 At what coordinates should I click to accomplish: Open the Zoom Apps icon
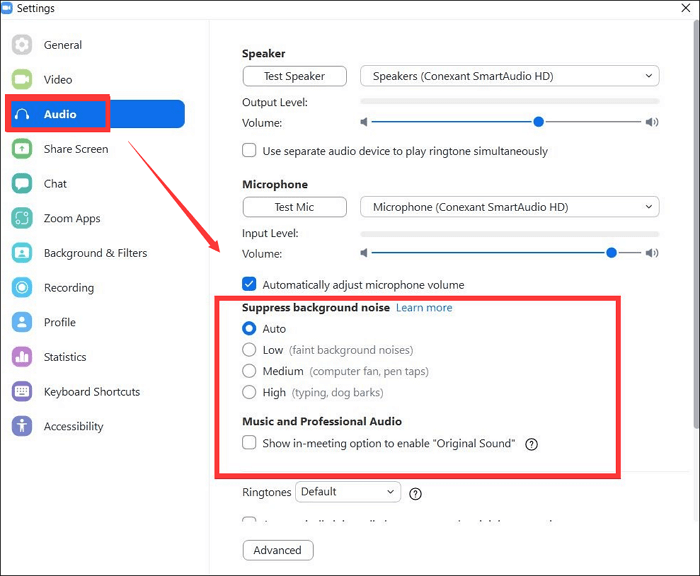coord(22,218)
